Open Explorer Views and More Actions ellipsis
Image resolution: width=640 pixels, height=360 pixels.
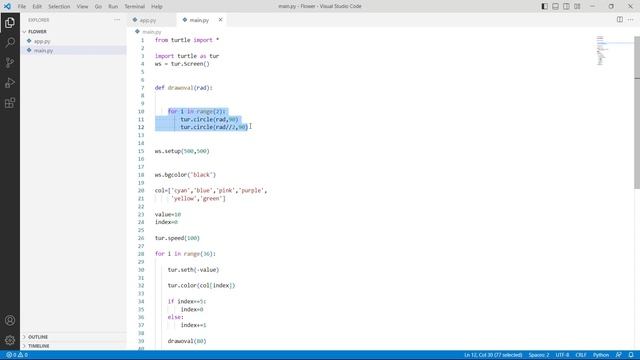(x=117, y=20)
